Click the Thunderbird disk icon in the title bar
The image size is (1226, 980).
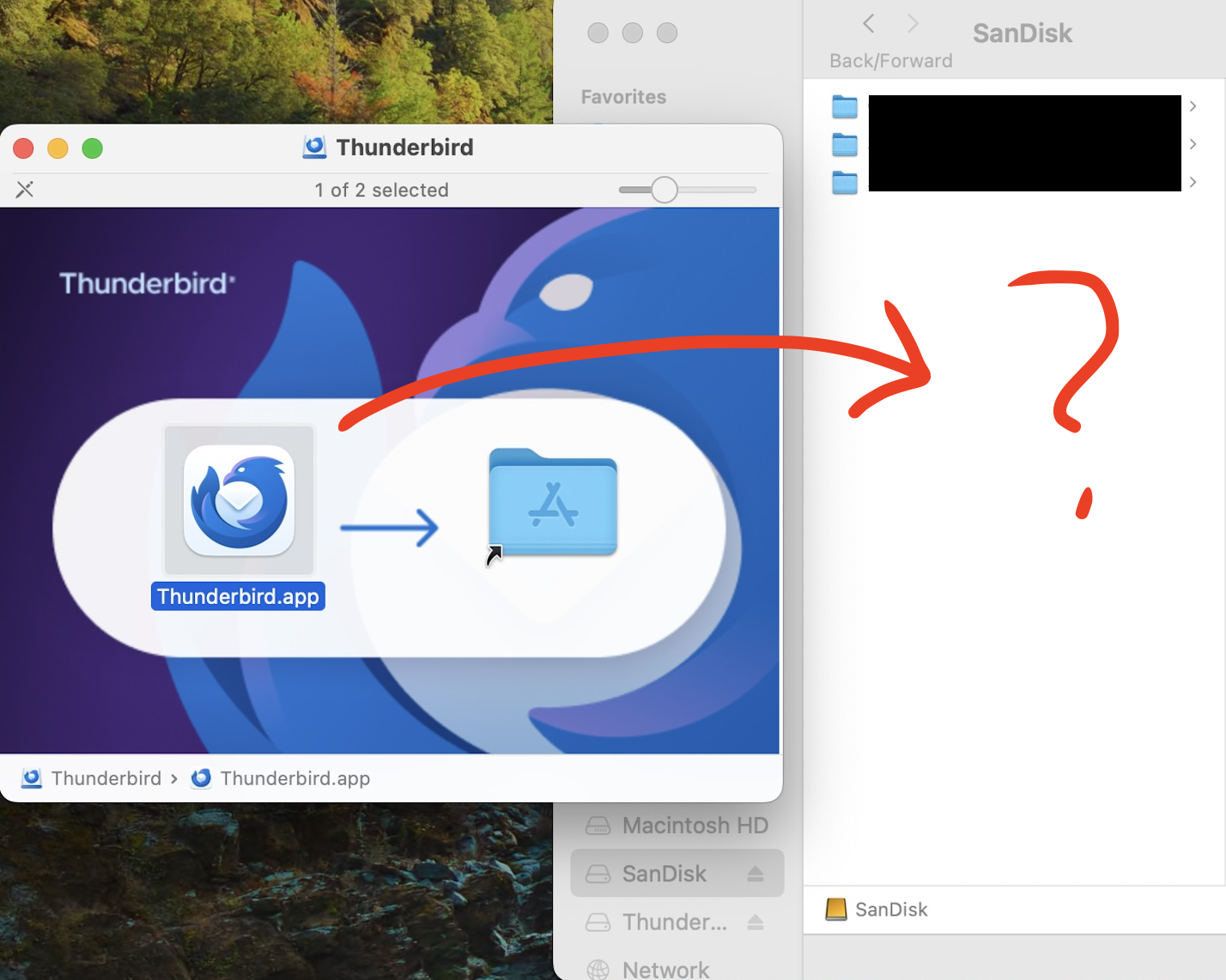314,148
